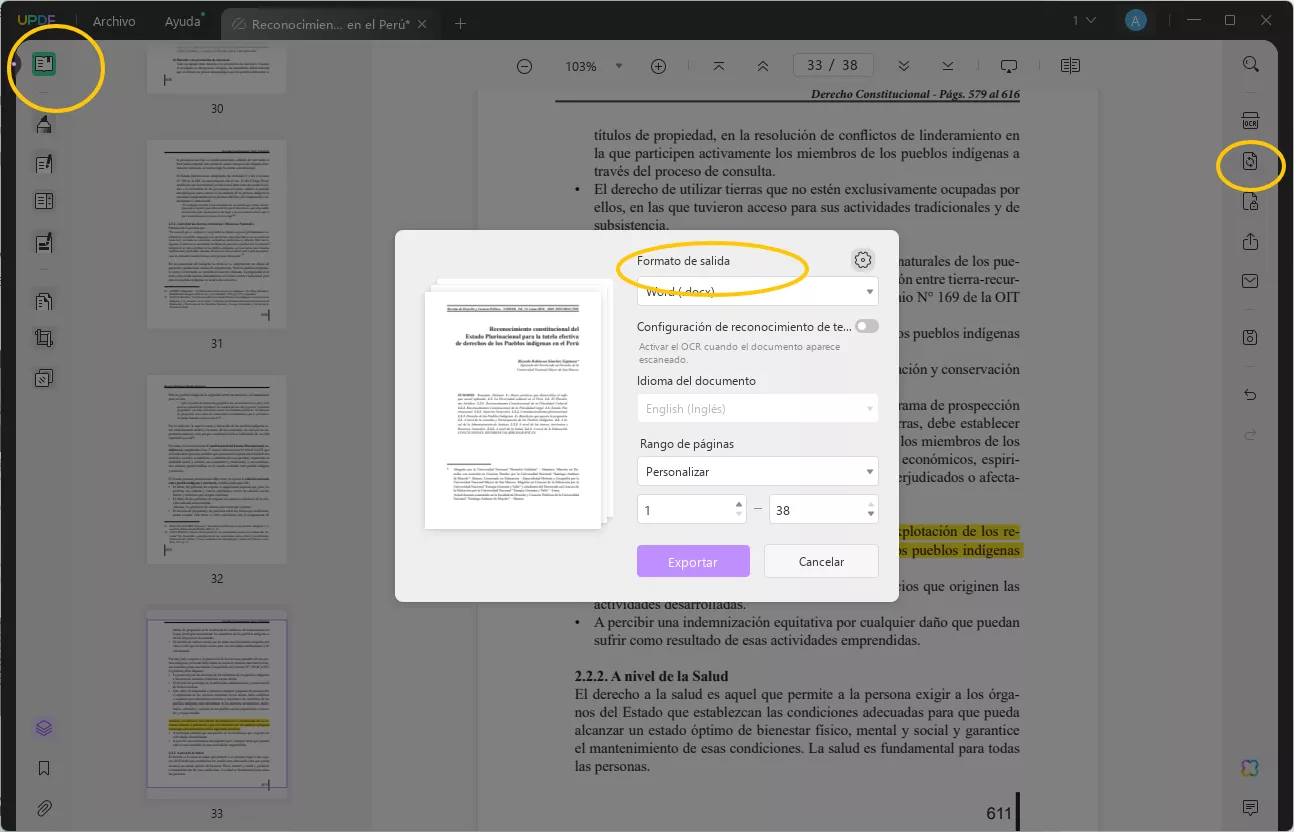The width and height of the screenshot is (1294, 832).
Task: Open Protect with password lock icon
Action: coord(1250,202)
